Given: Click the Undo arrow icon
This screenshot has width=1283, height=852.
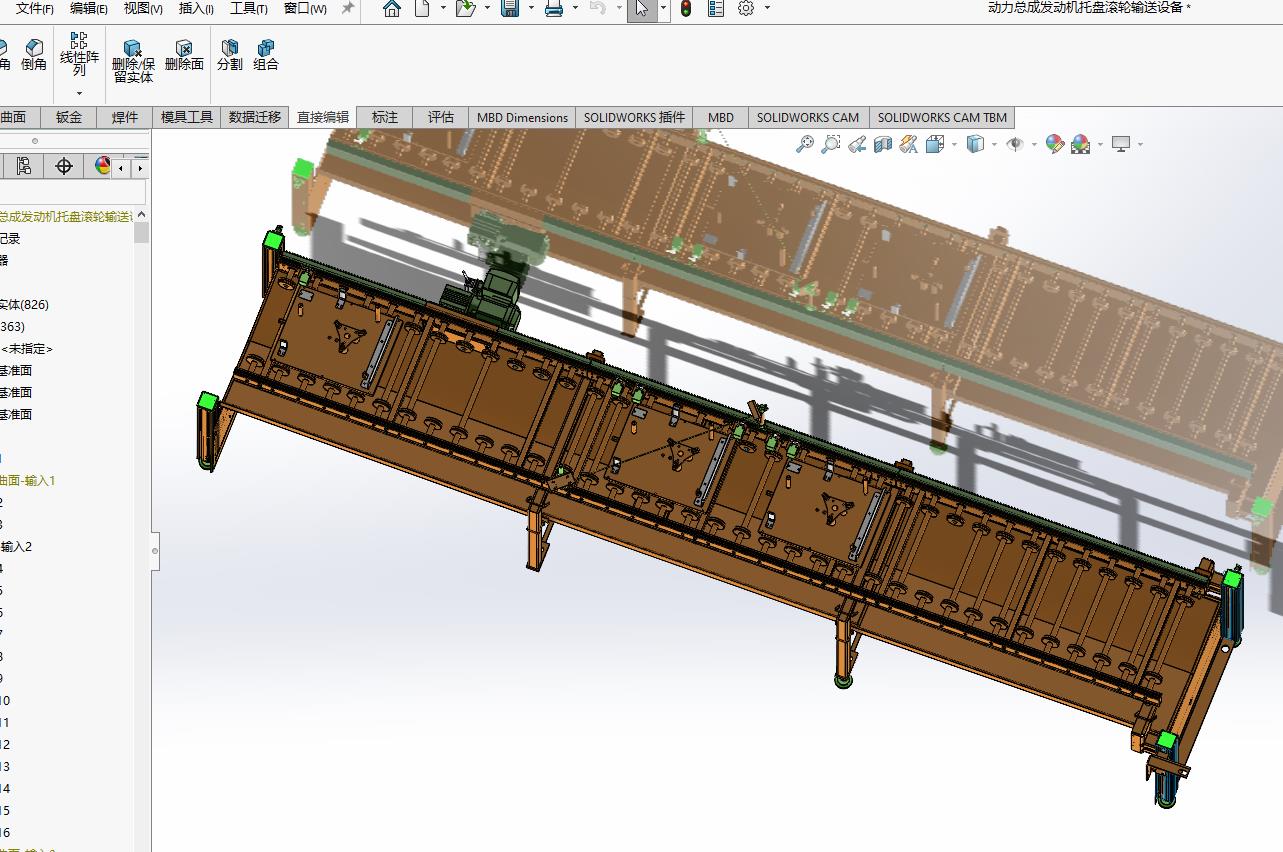Looking at the screenshot, I should pos(598,8).
